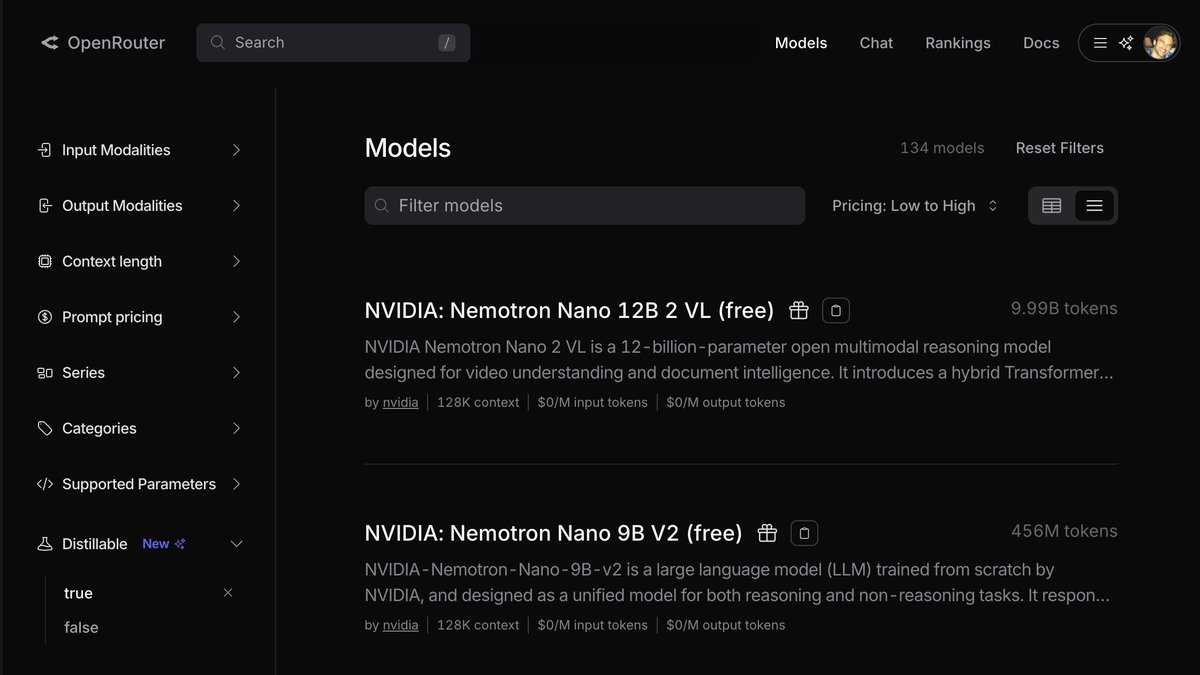Open the Docs nav item
This screenshot has height=675, width=1200.
pos(1041,43)
